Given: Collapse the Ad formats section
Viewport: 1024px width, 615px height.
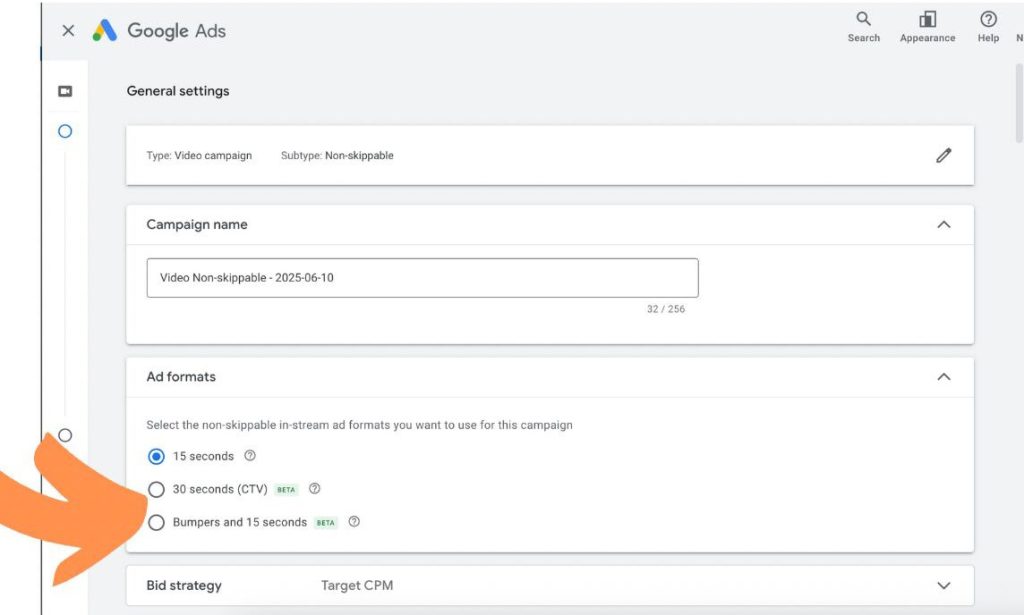Looking at the screenshot, I should pos(943,377).
